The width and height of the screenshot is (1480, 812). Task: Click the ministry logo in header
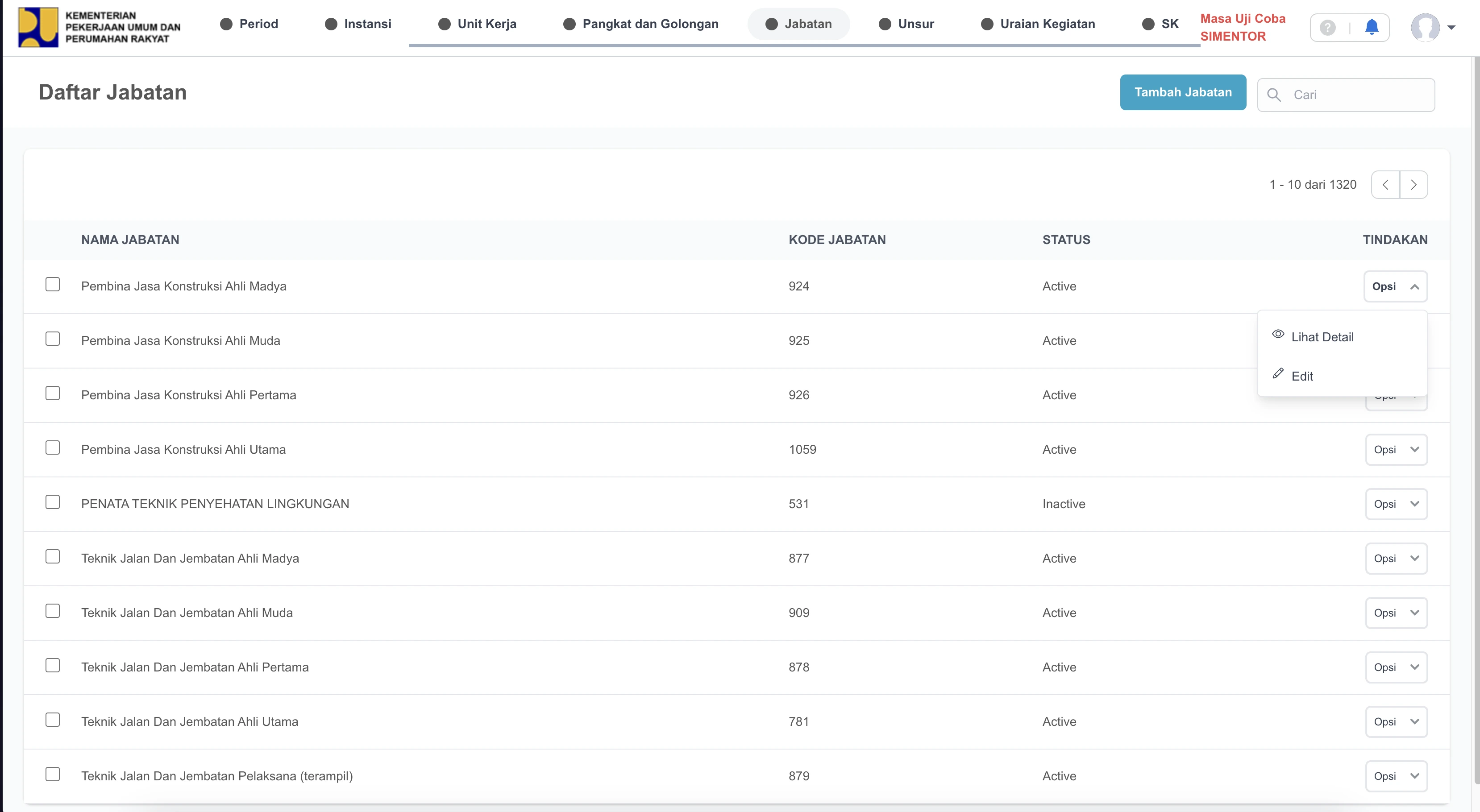pyautogui.click(x=38, y=26)
